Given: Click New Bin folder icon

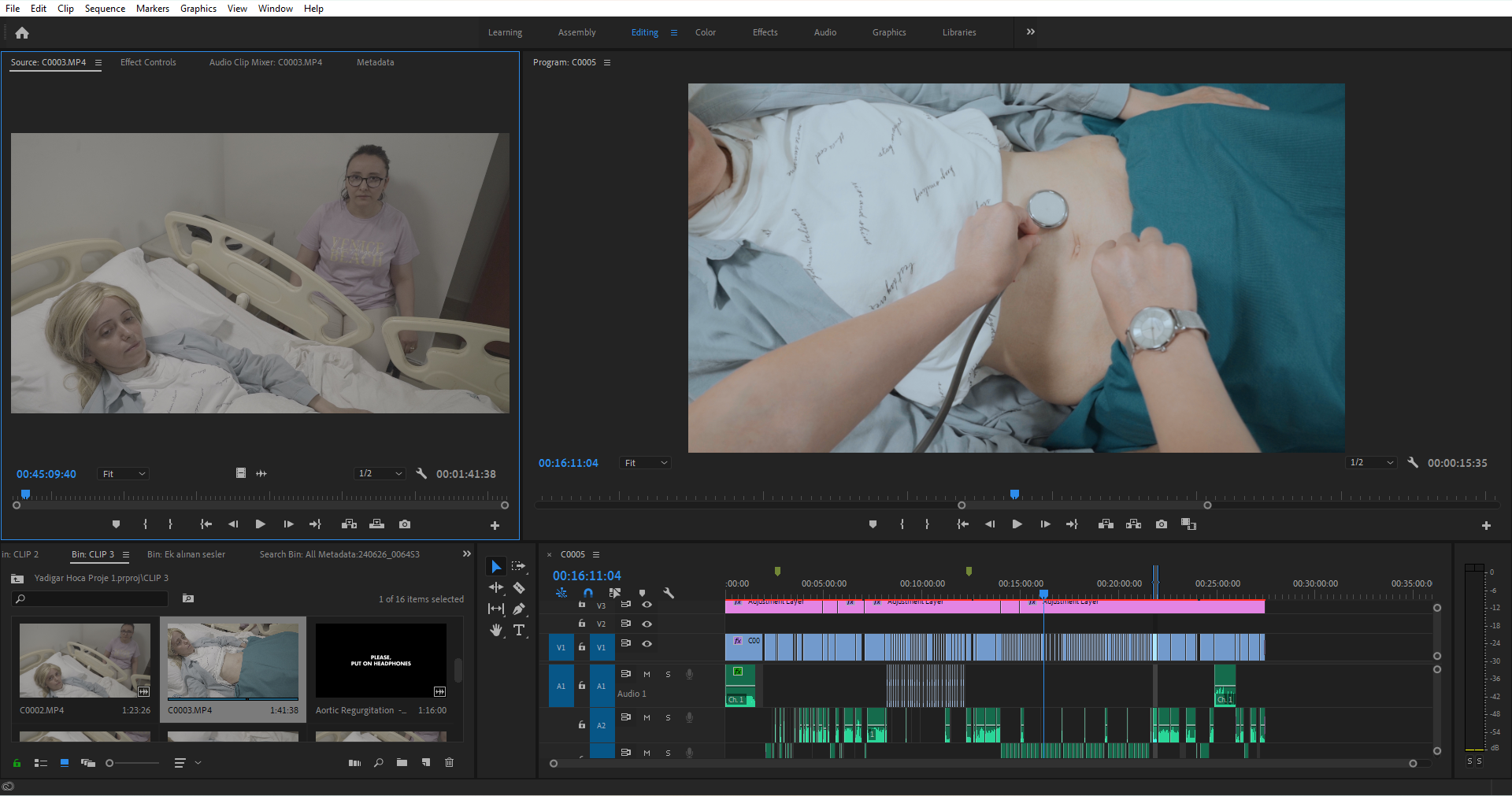Looking at the screenshot, I should (x=402, y=762).
